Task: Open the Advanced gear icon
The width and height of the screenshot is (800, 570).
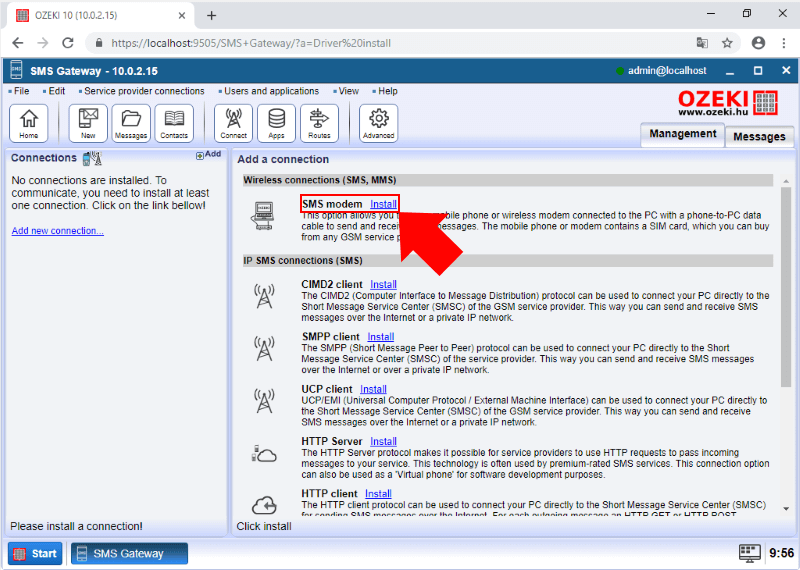Action: pos(378,123)
